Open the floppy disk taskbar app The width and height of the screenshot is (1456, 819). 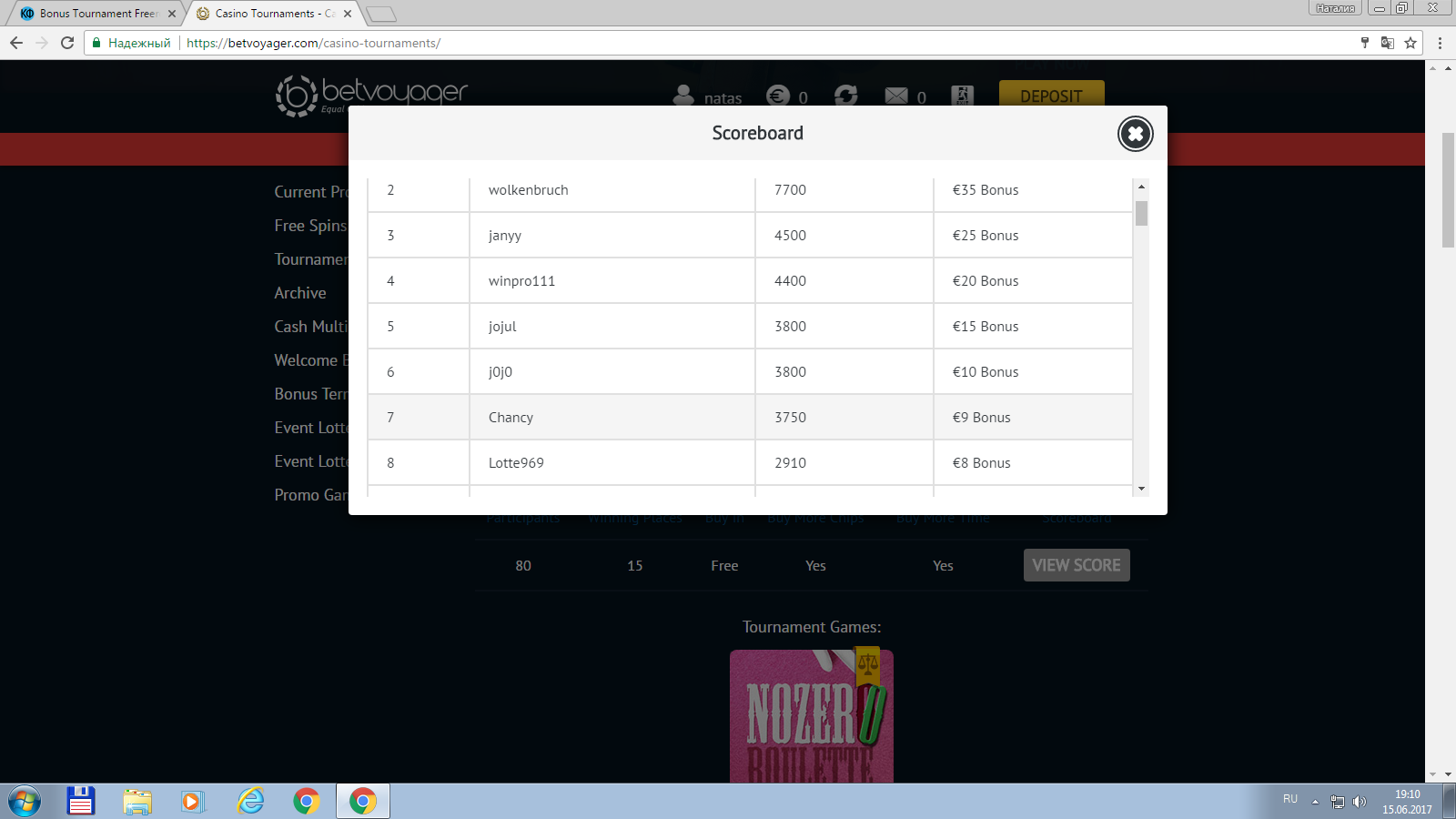[x=81, y=801]
